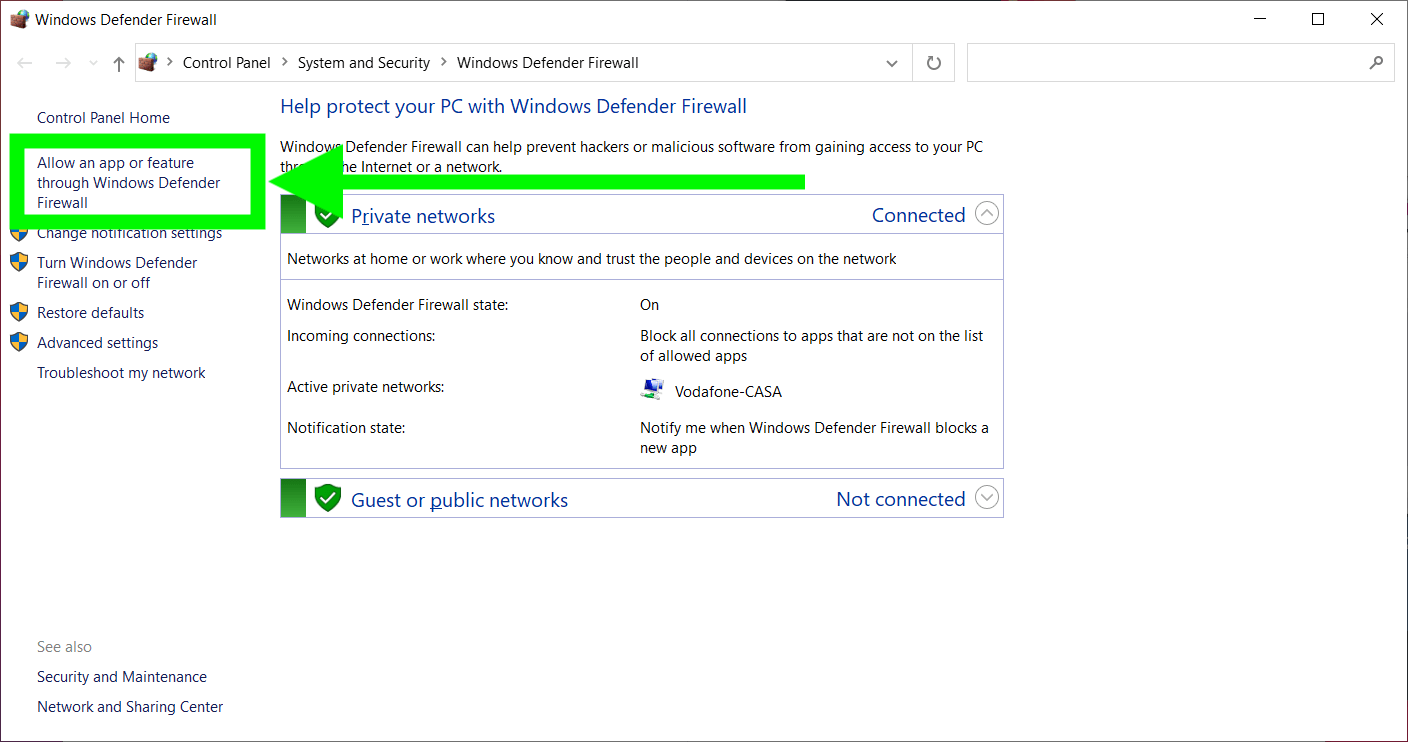Select System and Security in the breadcrumb
Viewport: 1408px width, 742px height.
pos(364,62)
